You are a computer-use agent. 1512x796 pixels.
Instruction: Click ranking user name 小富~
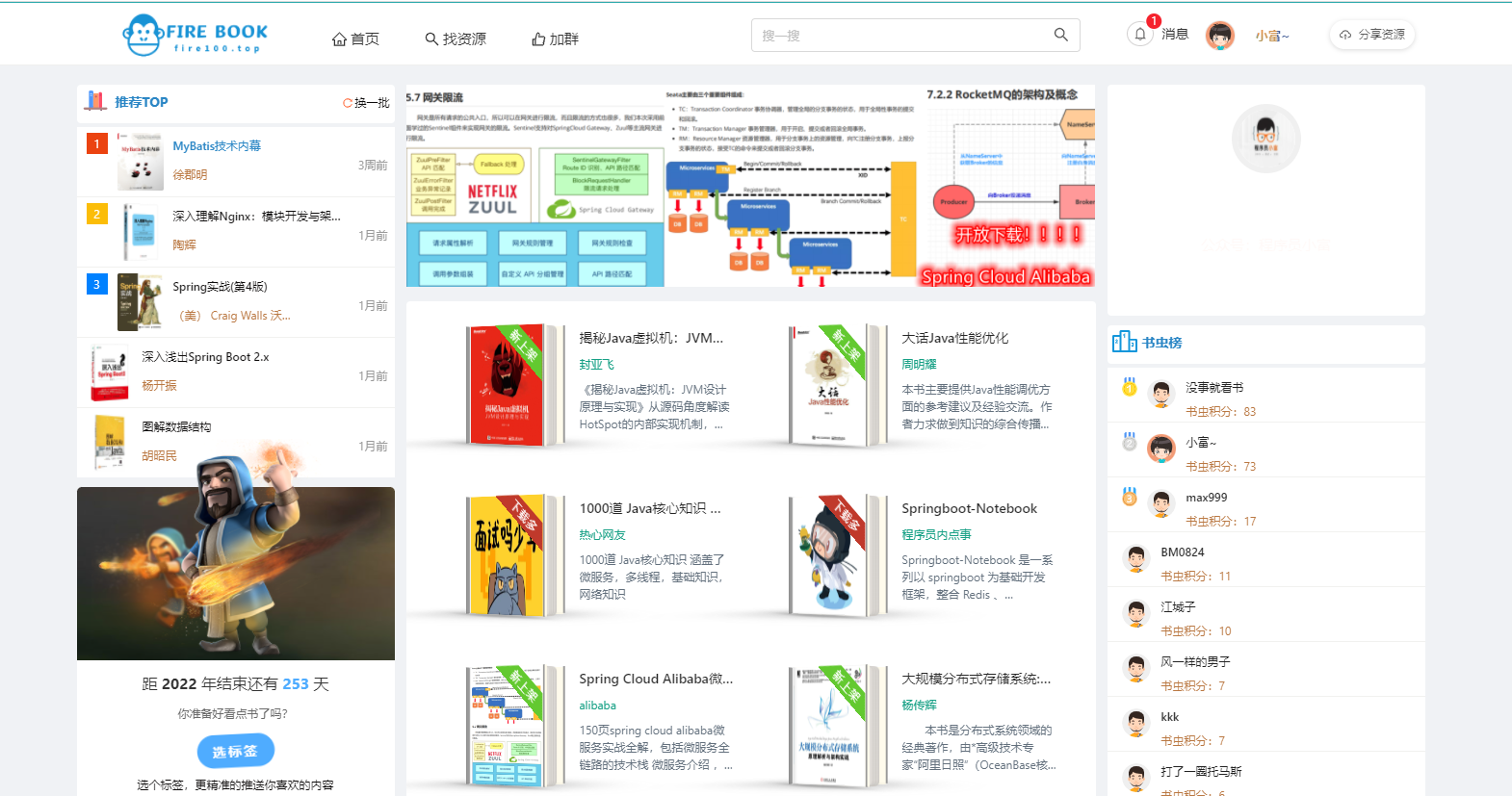[x=1201, y=443]
